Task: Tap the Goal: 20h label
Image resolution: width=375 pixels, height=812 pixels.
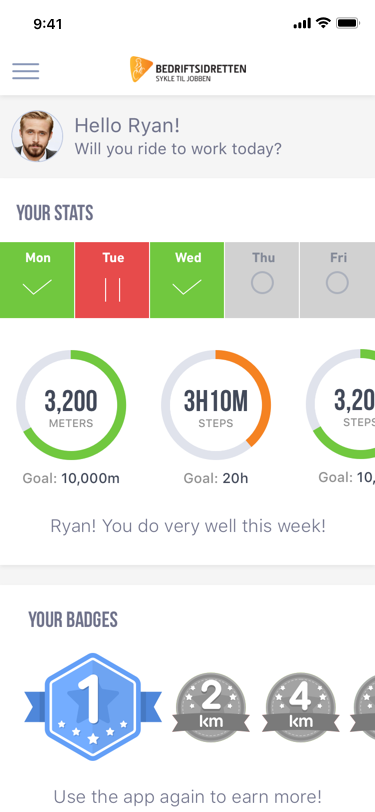Action: tap(216, 478)
